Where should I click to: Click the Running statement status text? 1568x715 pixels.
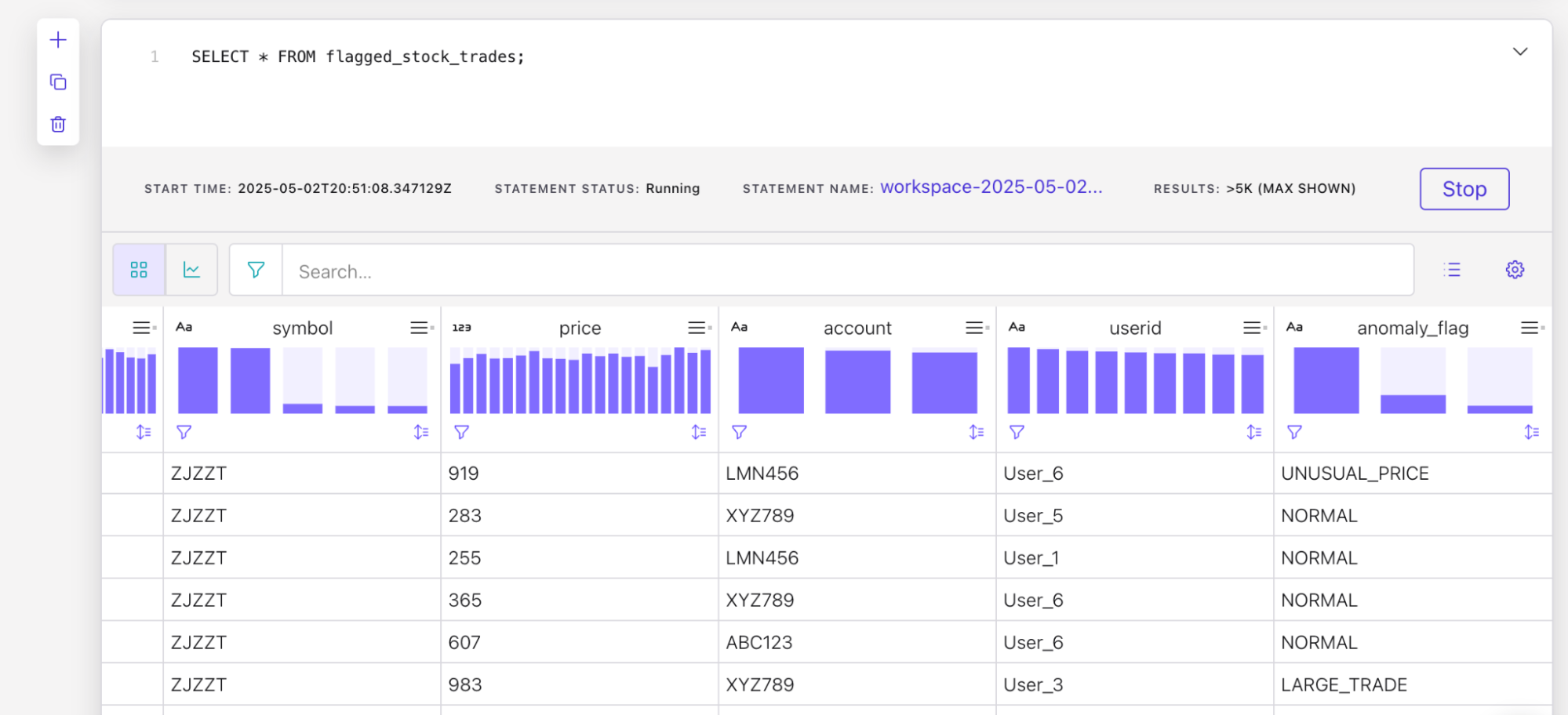(x=672, y=188)
